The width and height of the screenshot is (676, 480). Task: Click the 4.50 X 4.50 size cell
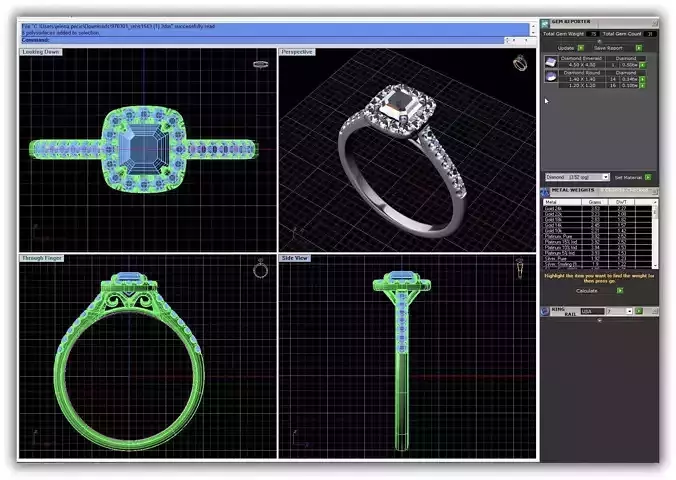(x=581, y=65)
